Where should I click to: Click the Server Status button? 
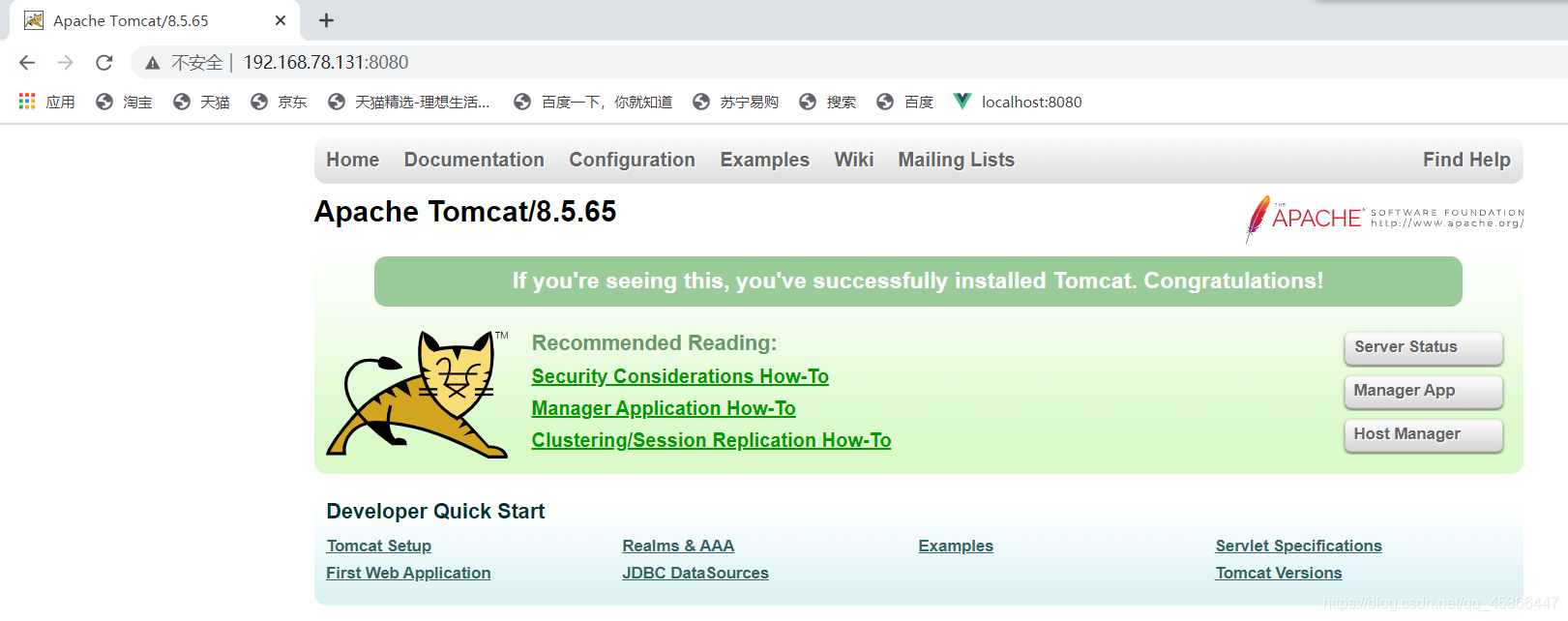[x=1424, y=347]
